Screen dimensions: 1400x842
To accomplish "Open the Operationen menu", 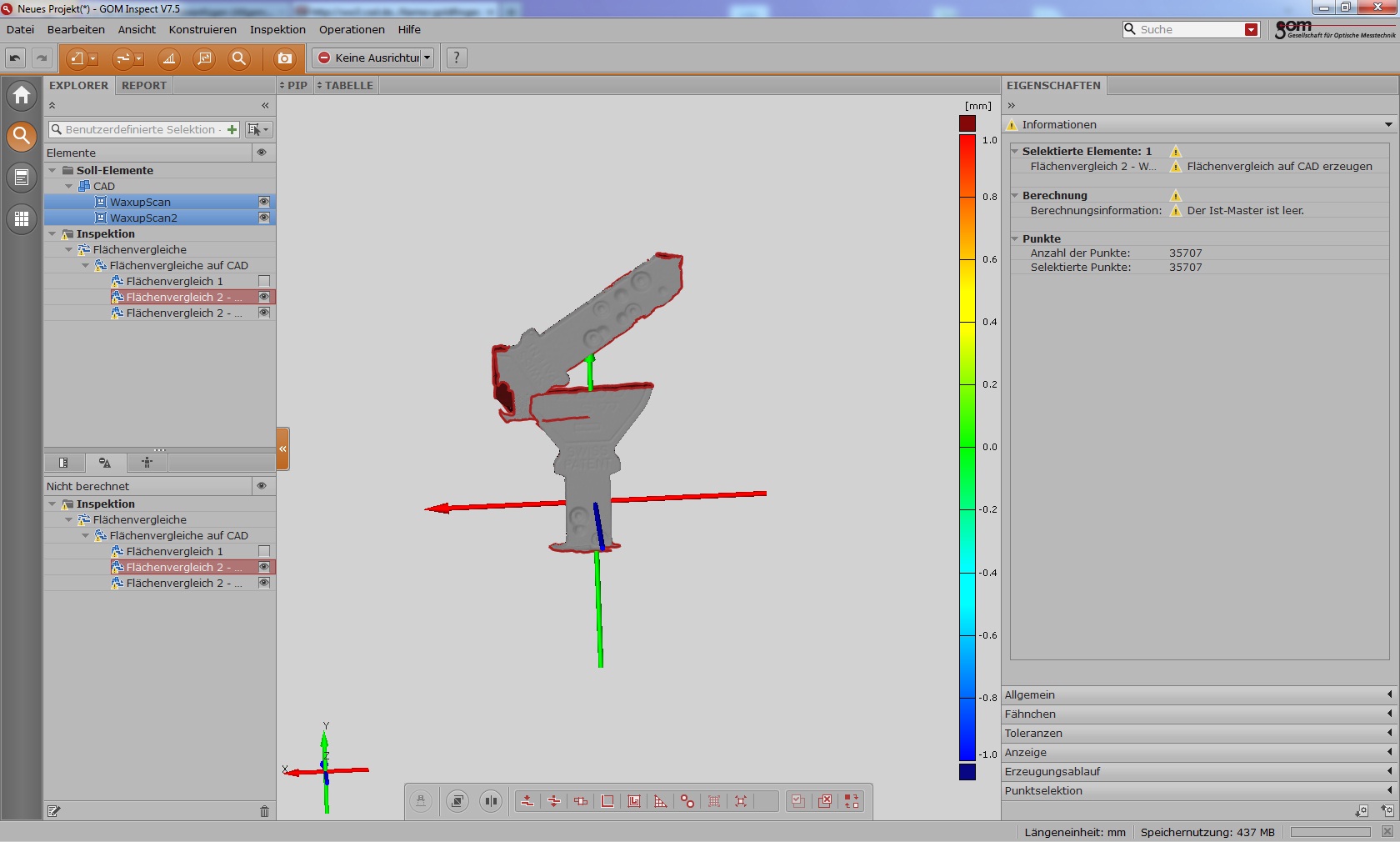I will [352, 29].
